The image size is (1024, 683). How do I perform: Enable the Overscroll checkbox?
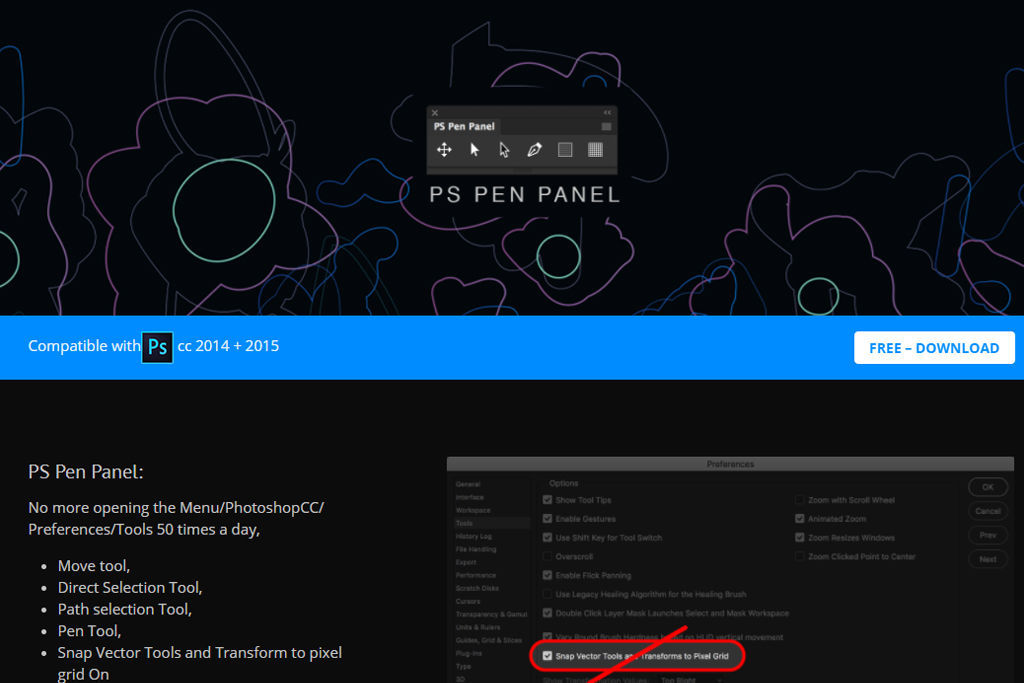[x=547, y=556]
